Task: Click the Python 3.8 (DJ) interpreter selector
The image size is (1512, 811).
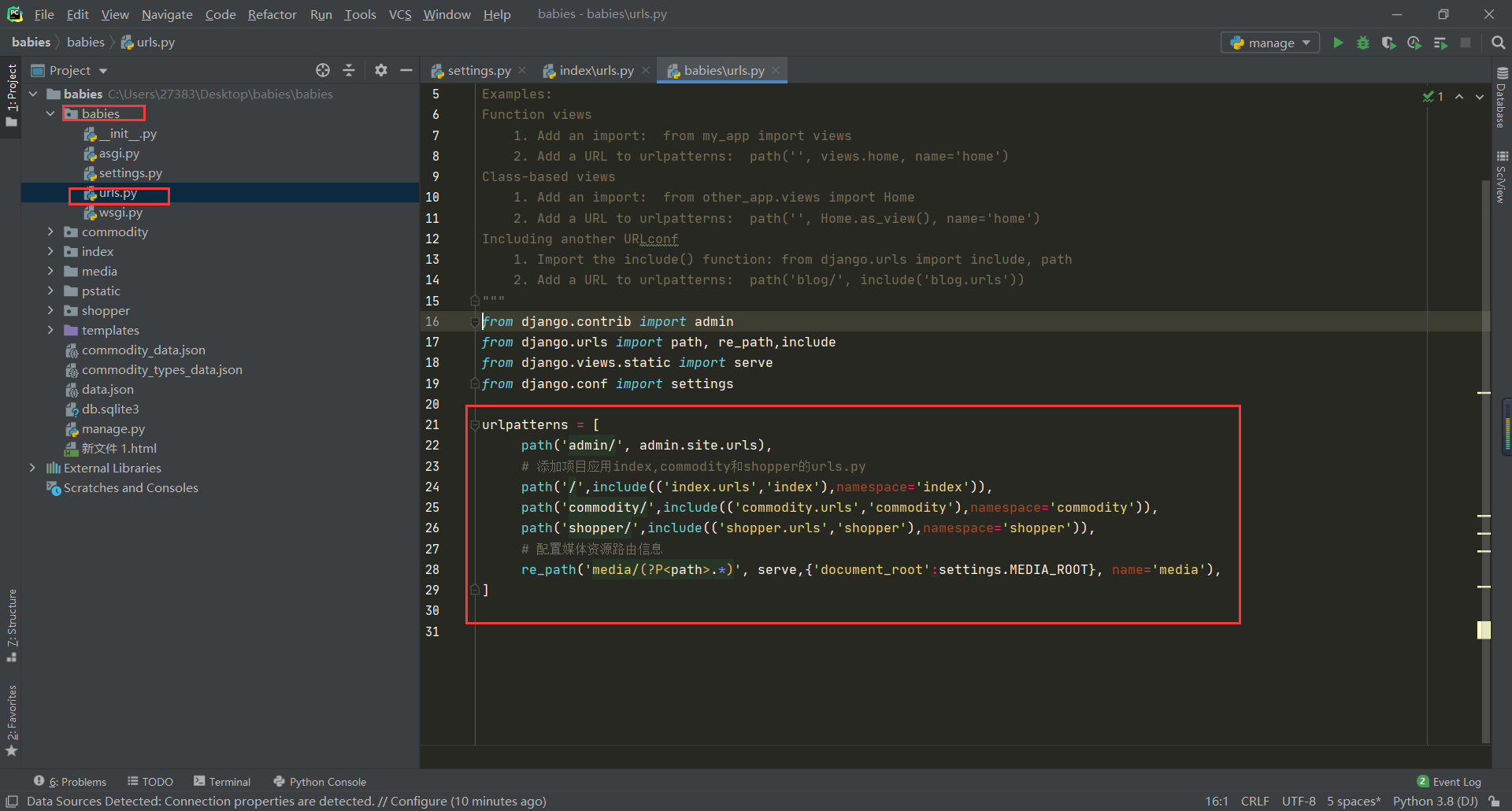Action: tap(1435, 801)
